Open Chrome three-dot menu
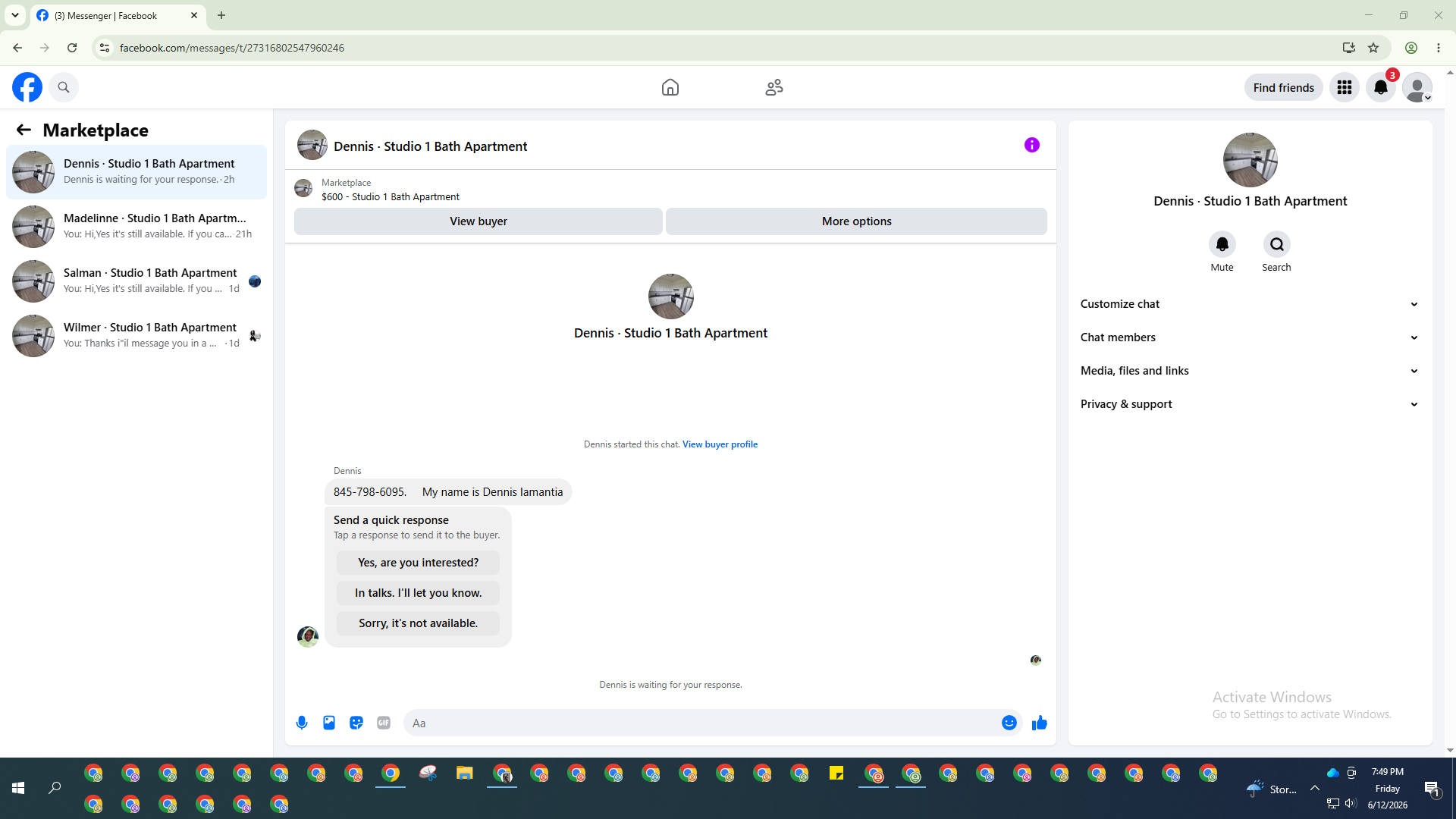This screenshot has height=819, width=1456. pos(1439,48)
